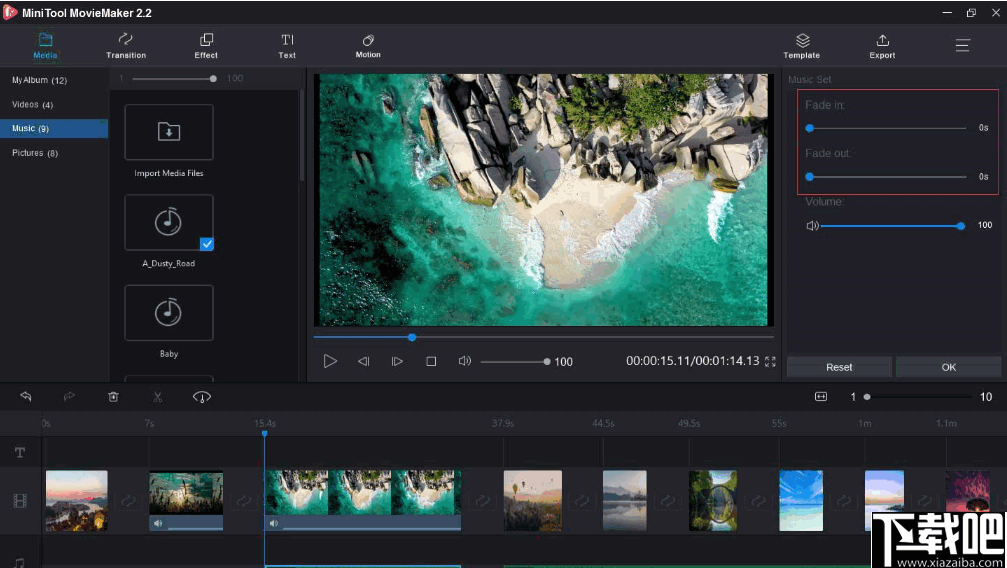
Task: Click transition slot after balloons clip
Action: 582,501
